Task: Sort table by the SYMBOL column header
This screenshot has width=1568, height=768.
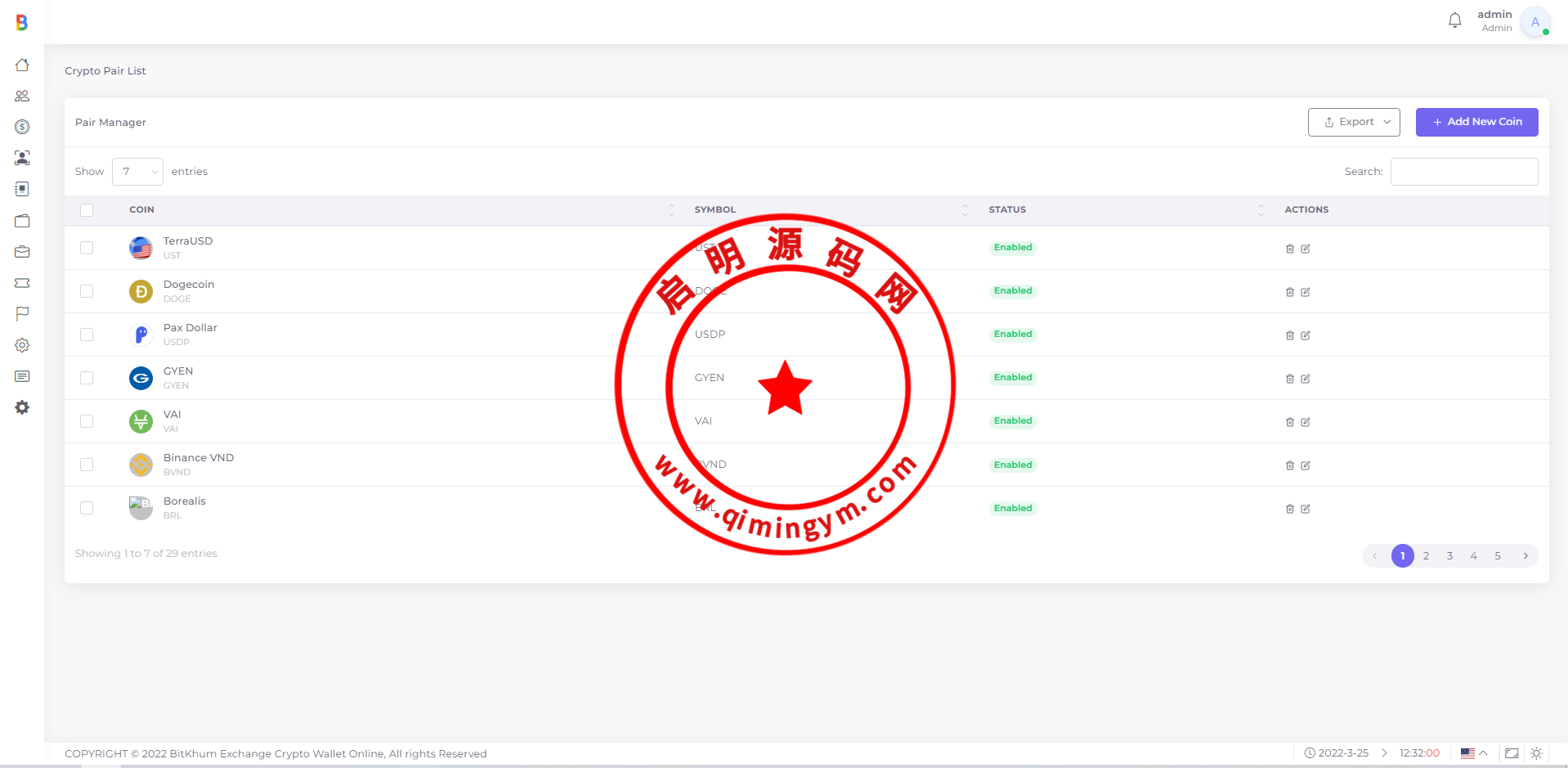Action: tap(715, 210)
